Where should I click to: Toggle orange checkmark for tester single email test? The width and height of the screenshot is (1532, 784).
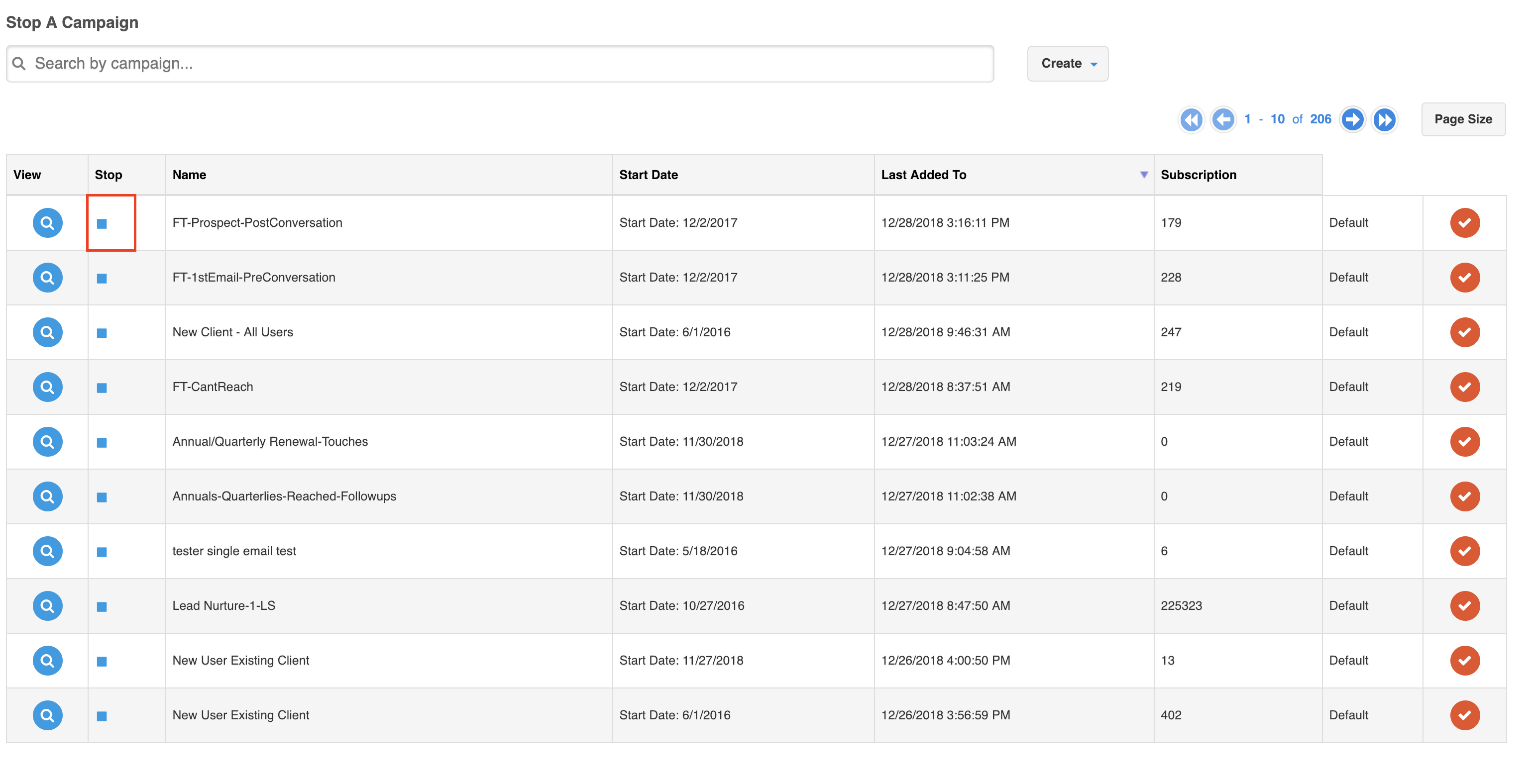[1465, 551]
